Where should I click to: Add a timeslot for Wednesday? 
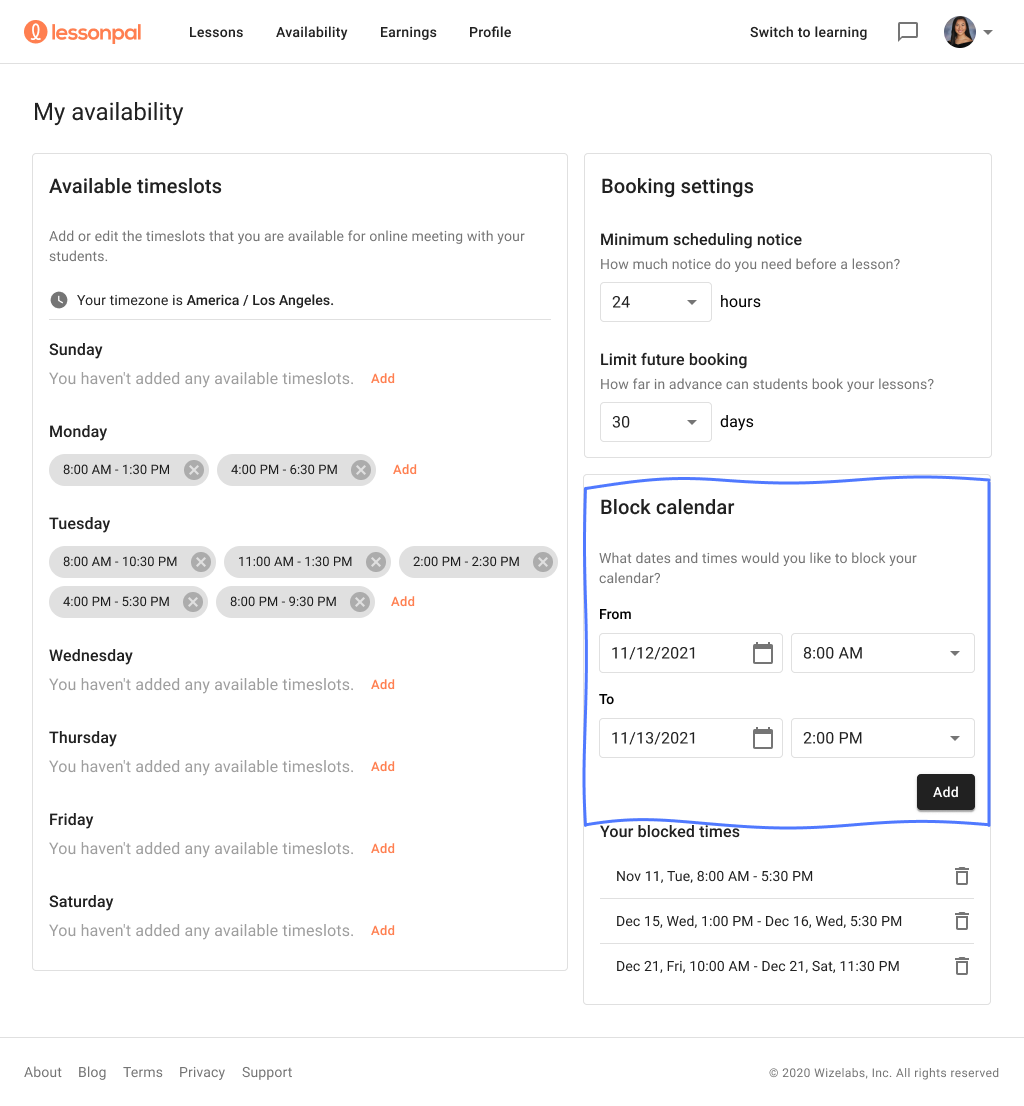point(383,685)
